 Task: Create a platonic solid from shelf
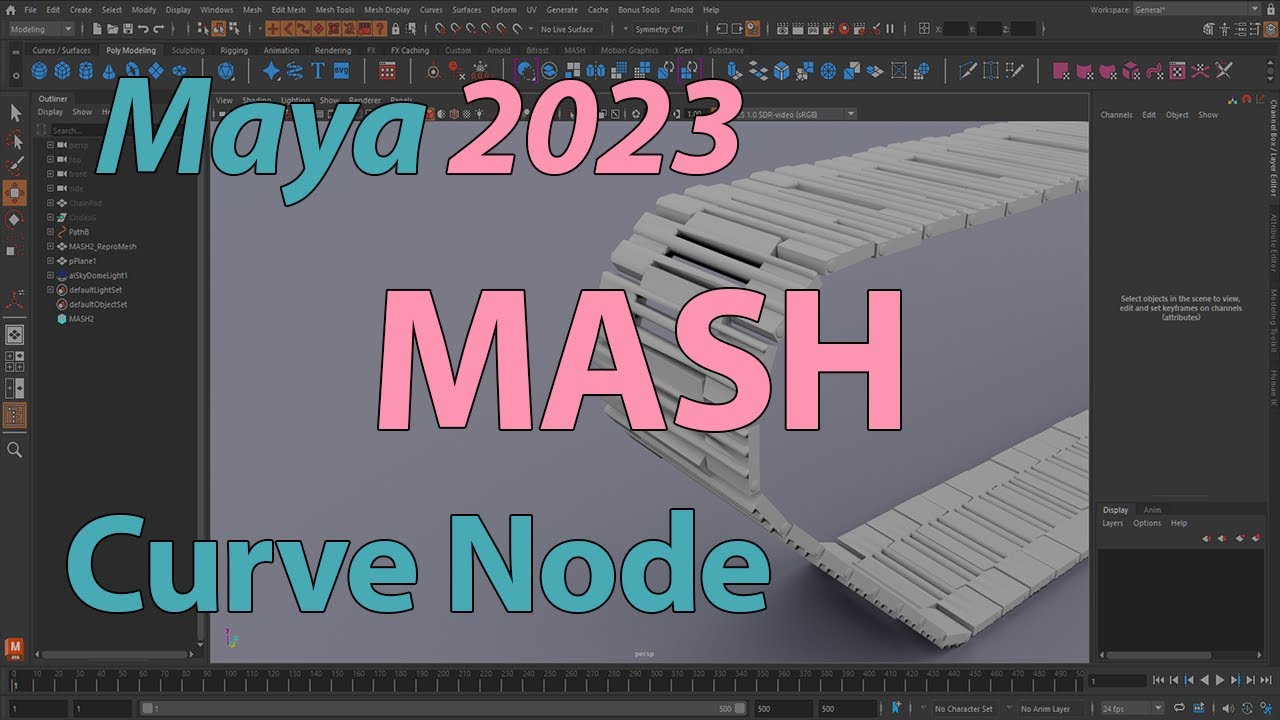tap(226, 71)
